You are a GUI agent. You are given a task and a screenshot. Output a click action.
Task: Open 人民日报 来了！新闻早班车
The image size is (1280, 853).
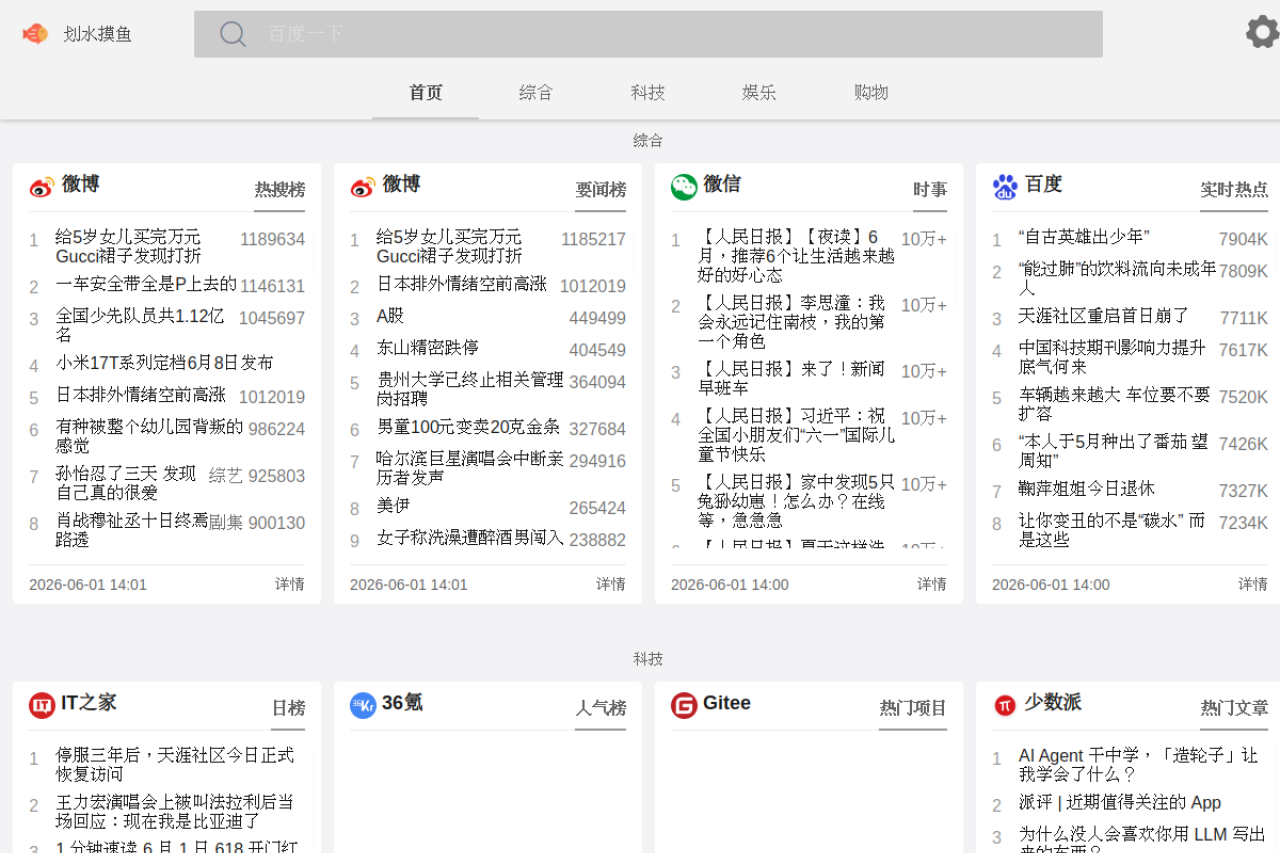pos(791,379)
